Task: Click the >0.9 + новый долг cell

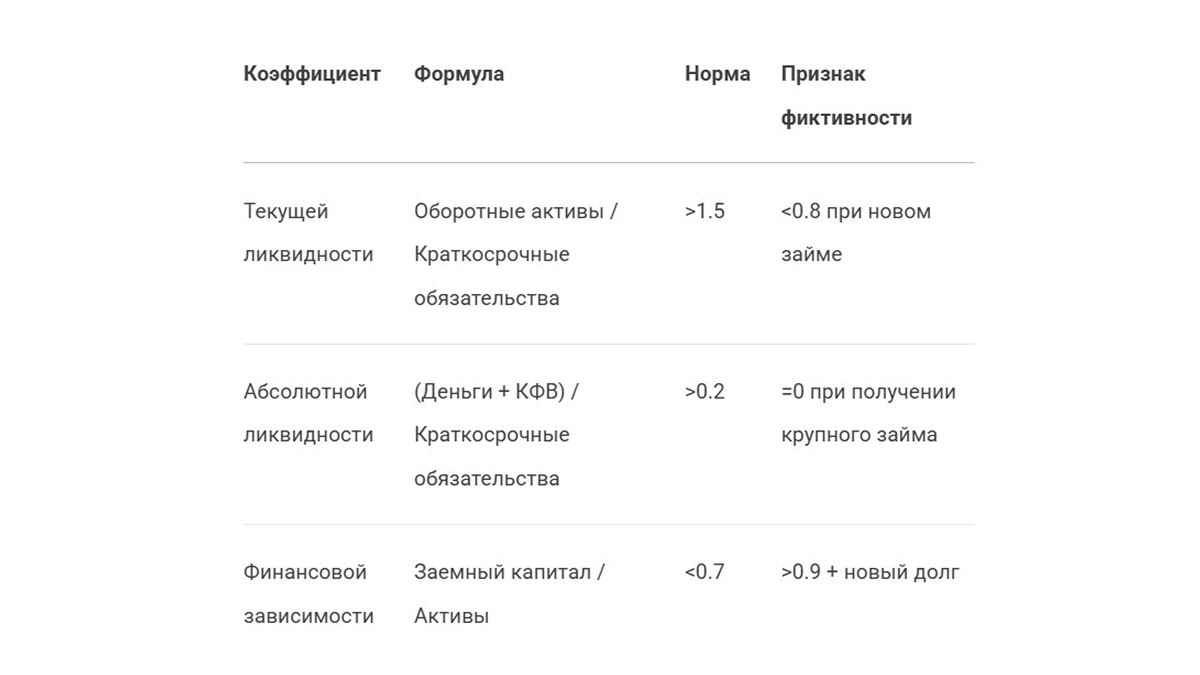Action: [x=870, y=572]
